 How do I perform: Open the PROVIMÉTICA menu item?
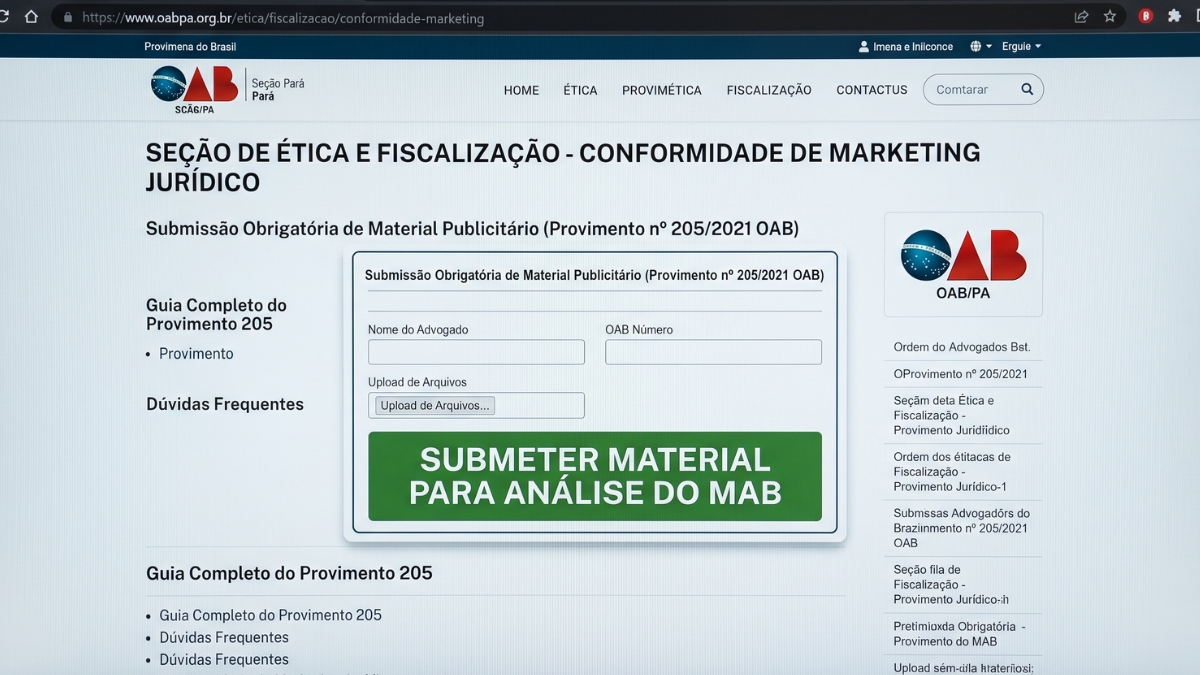tap(662, 90)
